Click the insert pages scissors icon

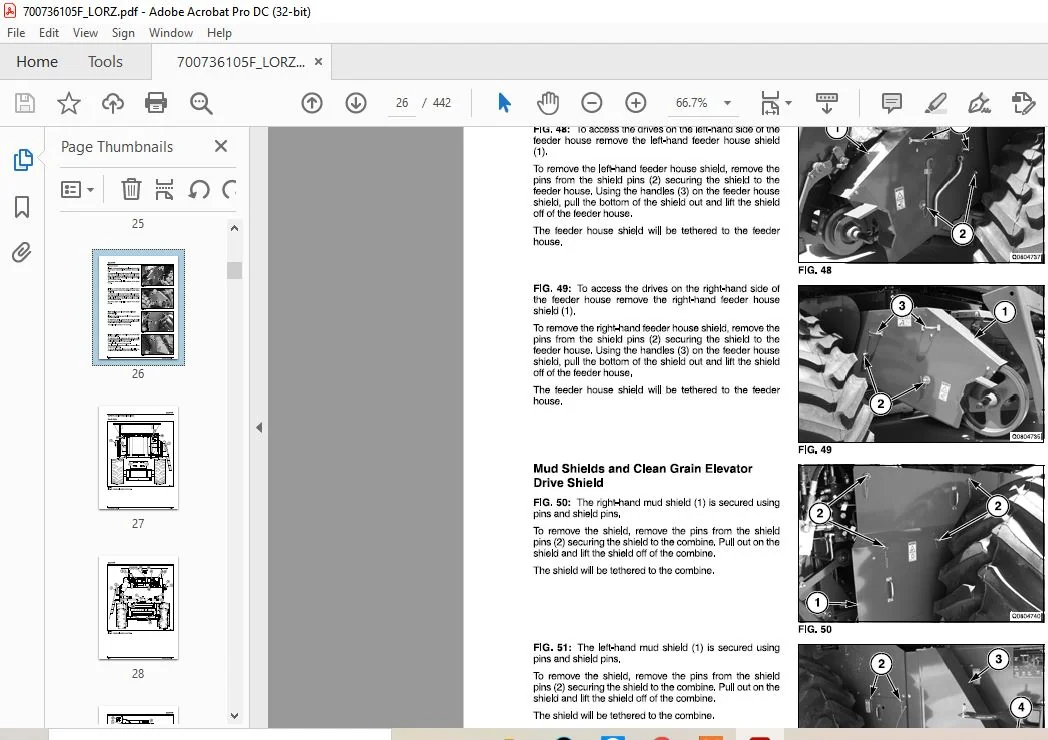(x=164, y=190)
